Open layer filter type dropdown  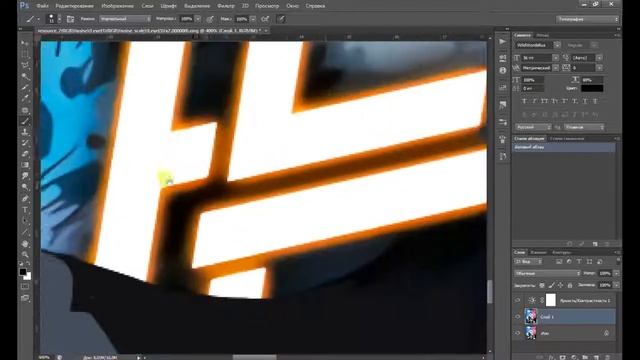[x=528, y=261]
